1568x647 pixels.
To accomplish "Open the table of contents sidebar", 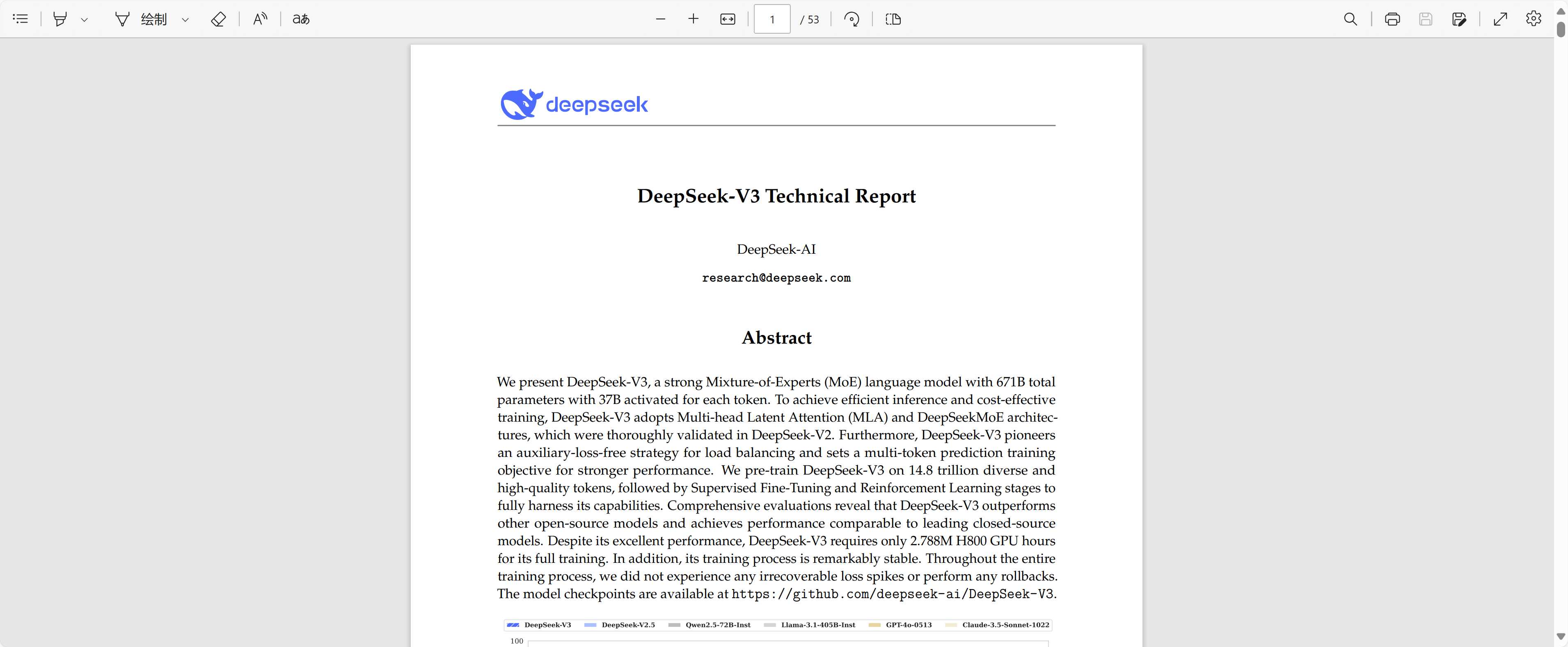I will pos(20,19).
